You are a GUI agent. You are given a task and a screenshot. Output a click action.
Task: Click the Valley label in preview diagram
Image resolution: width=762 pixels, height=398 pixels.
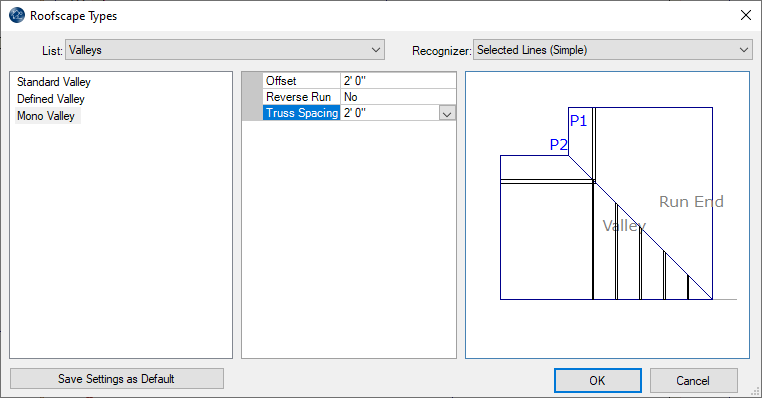point(624,225)
